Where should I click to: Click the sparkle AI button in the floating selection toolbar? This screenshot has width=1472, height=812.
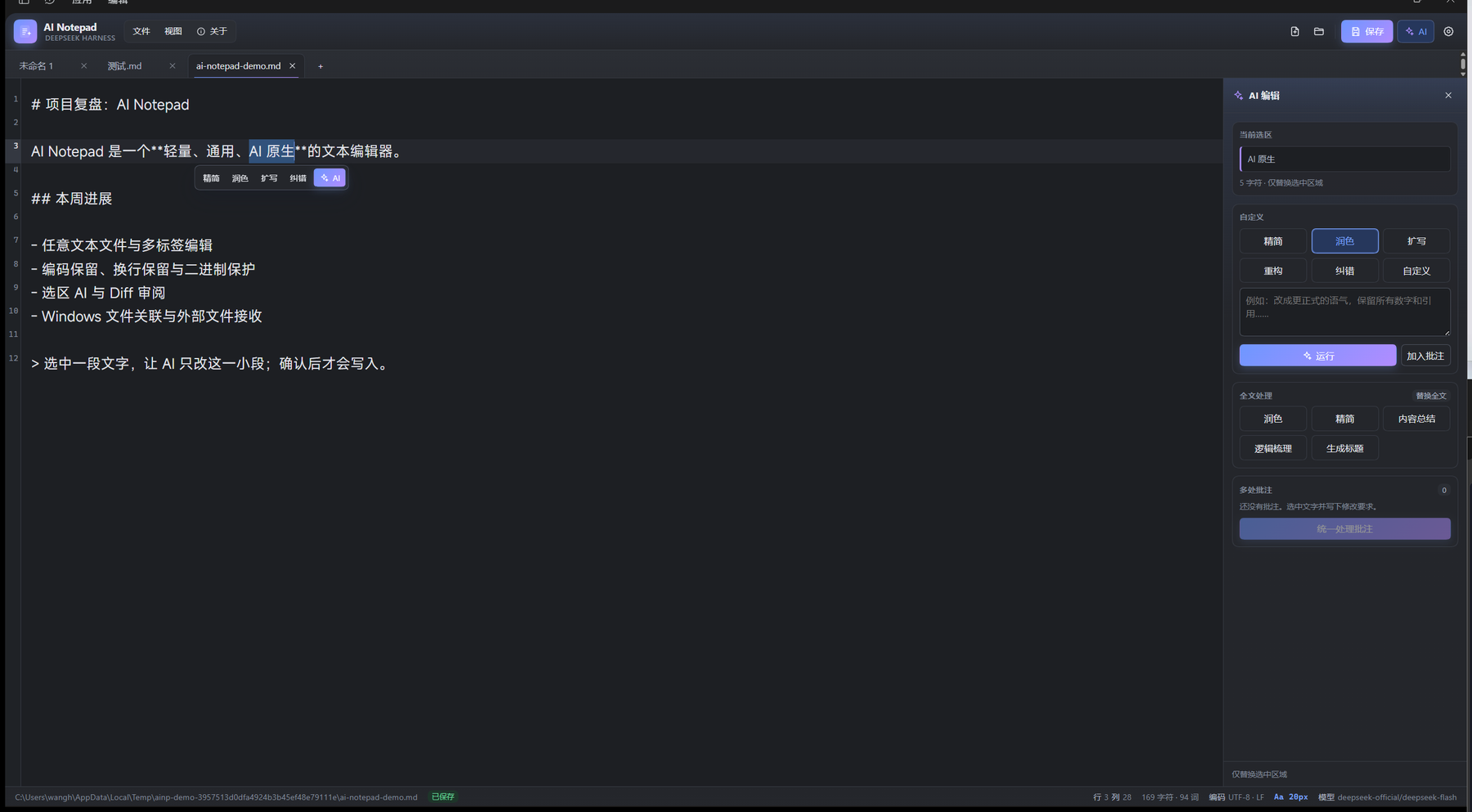pos(330,178)
